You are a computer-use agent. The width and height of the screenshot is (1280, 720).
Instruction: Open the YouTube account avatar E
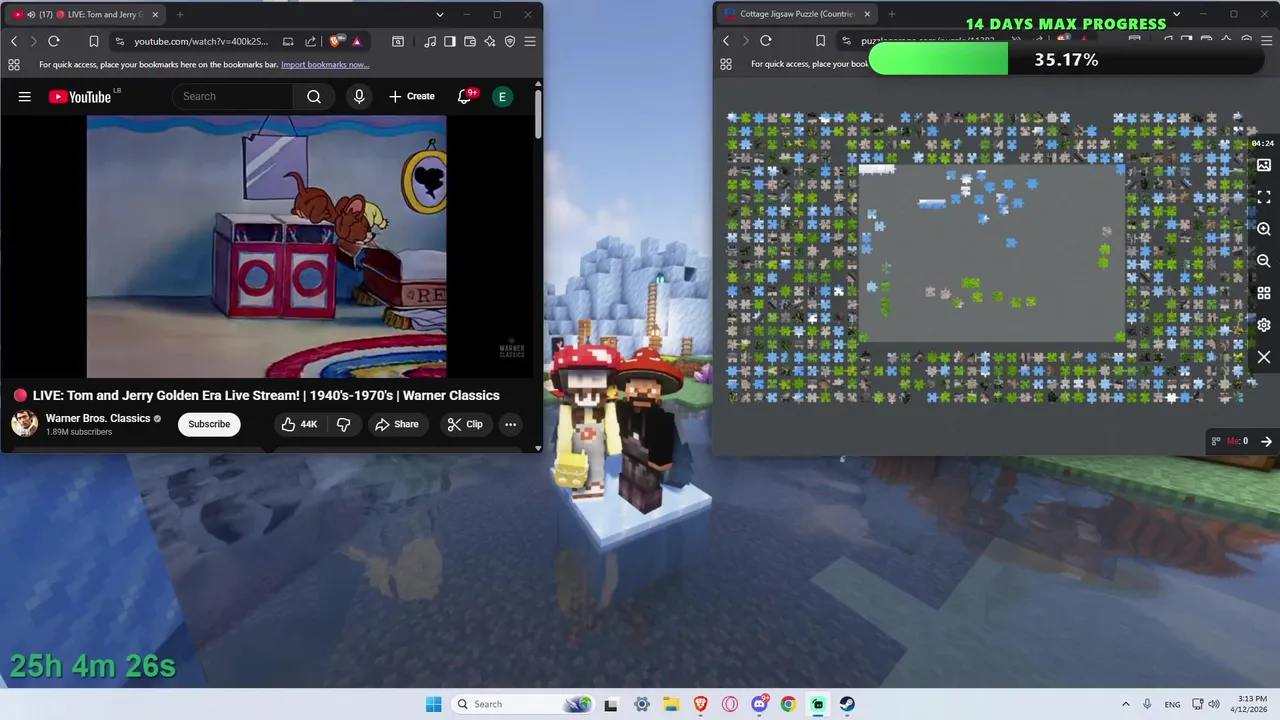[502, 96]
